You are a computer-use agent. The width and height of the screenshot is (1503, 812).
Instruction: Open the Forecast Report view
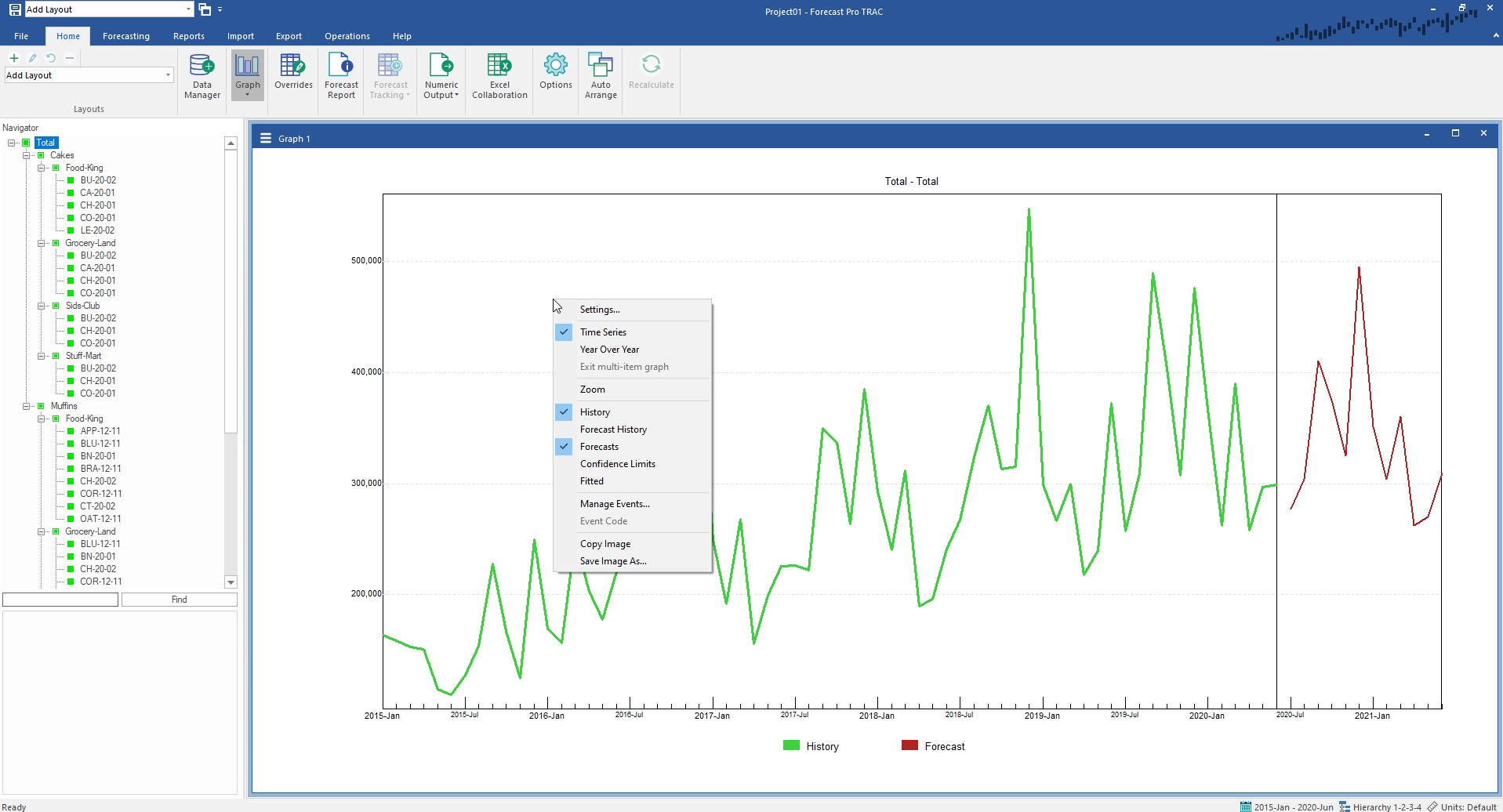pyautogui.click(x=341, y=76)
